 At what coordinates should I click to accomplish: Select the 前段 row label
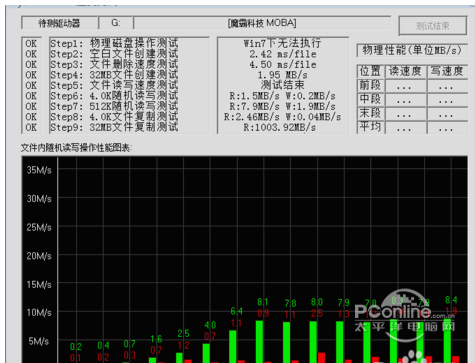point(370,85)
